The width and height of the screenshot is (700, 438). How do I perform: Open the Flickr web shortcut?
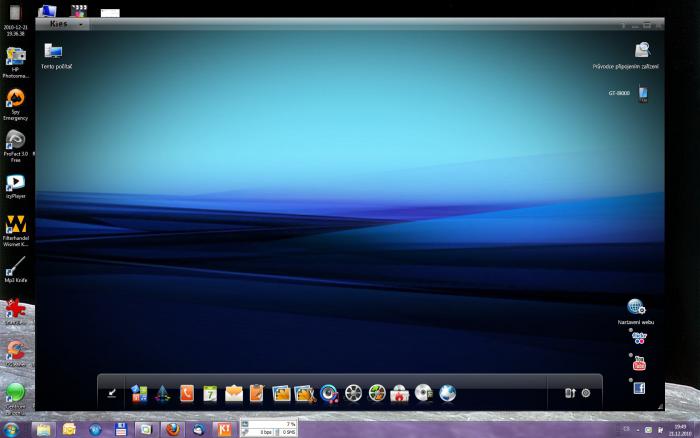tap(639, 339)
